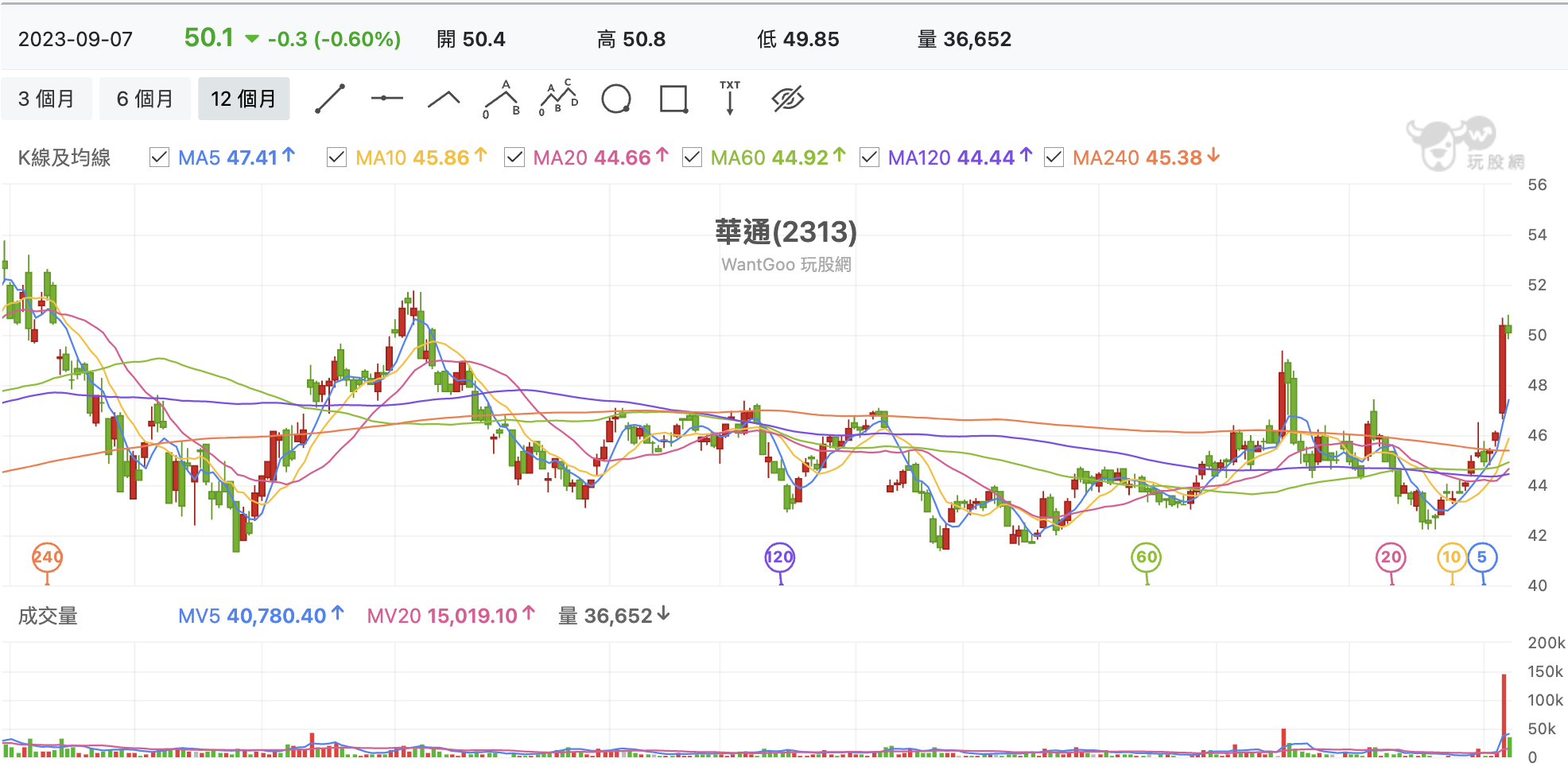Viewport: 1568px width, 770px height.
Task: Click the MA240 45.38 value label
Action: point(1147,157)
